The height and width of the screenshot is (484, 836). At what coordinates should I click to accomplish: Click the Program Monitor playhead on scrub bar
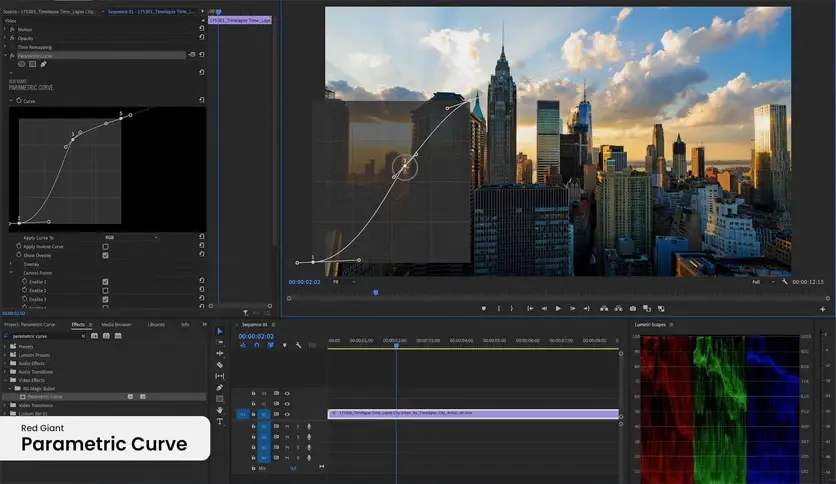(376, 292)
